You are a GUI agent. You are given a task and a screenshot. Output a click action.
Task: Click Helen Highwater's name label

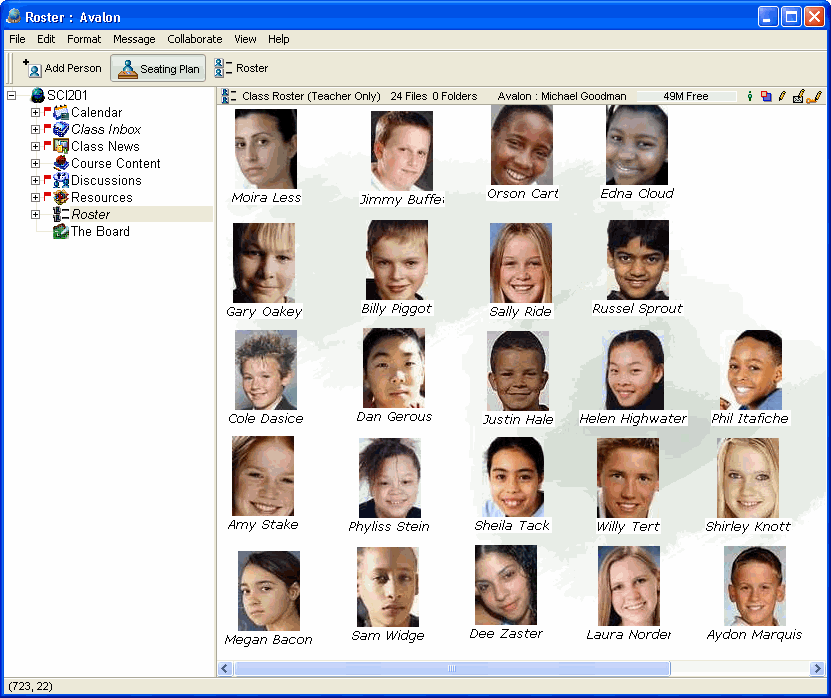633,419
